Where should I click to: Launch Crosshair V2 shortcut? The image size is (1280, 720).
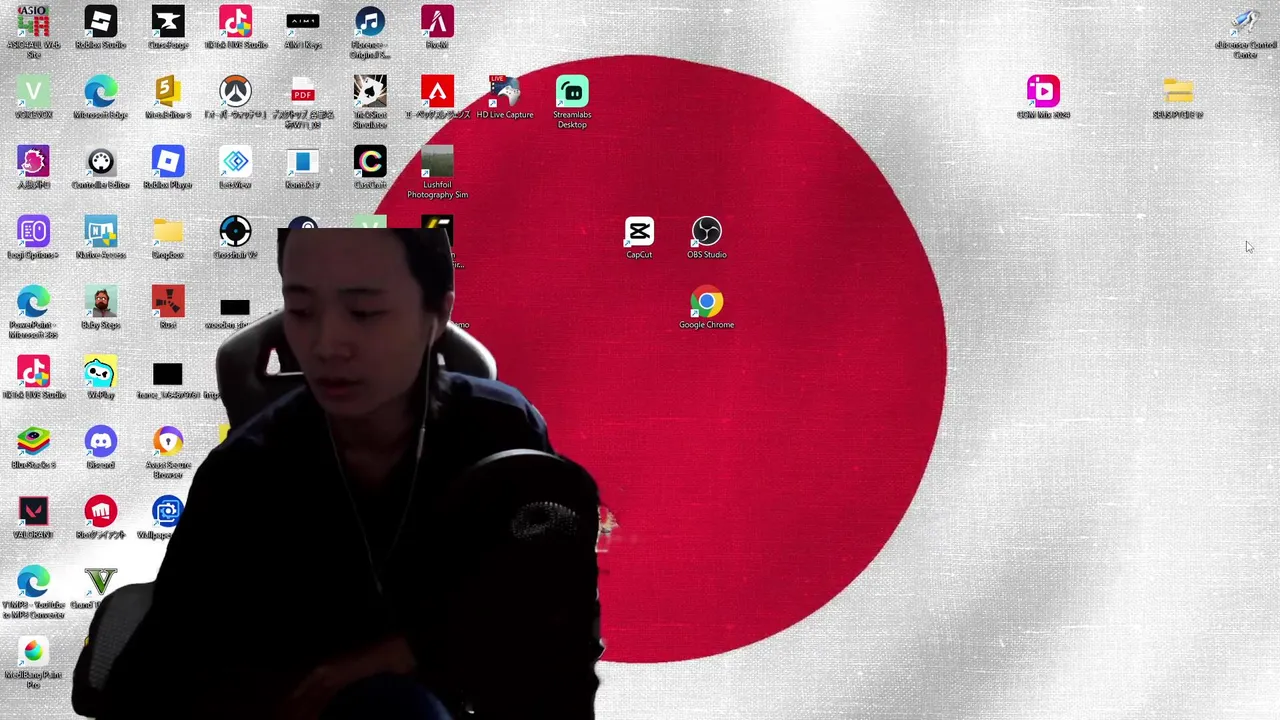tap(235, 238)
